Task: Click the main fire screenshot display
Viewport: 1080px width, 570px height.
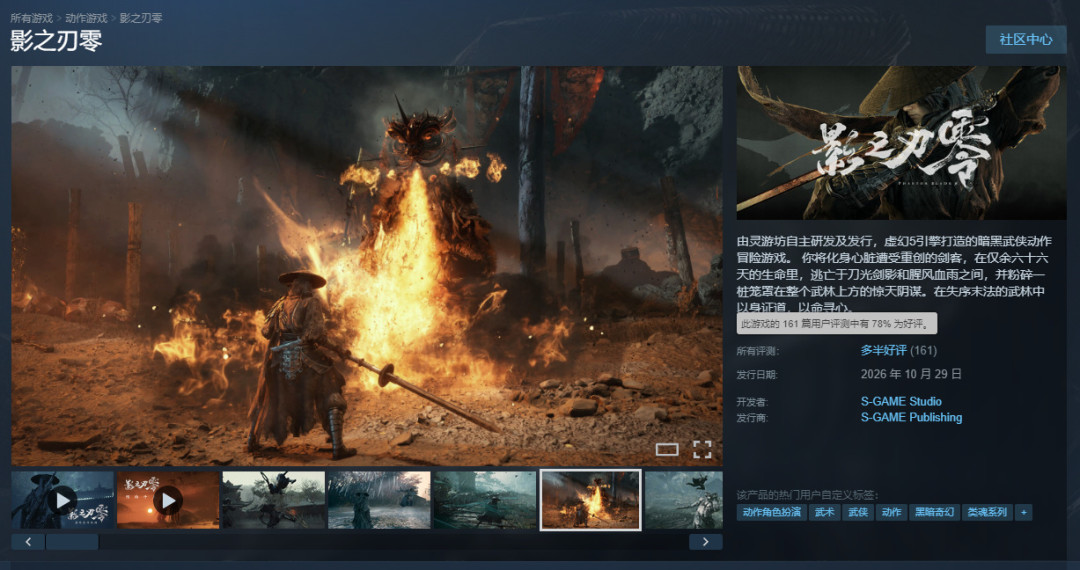Action: 367,266
